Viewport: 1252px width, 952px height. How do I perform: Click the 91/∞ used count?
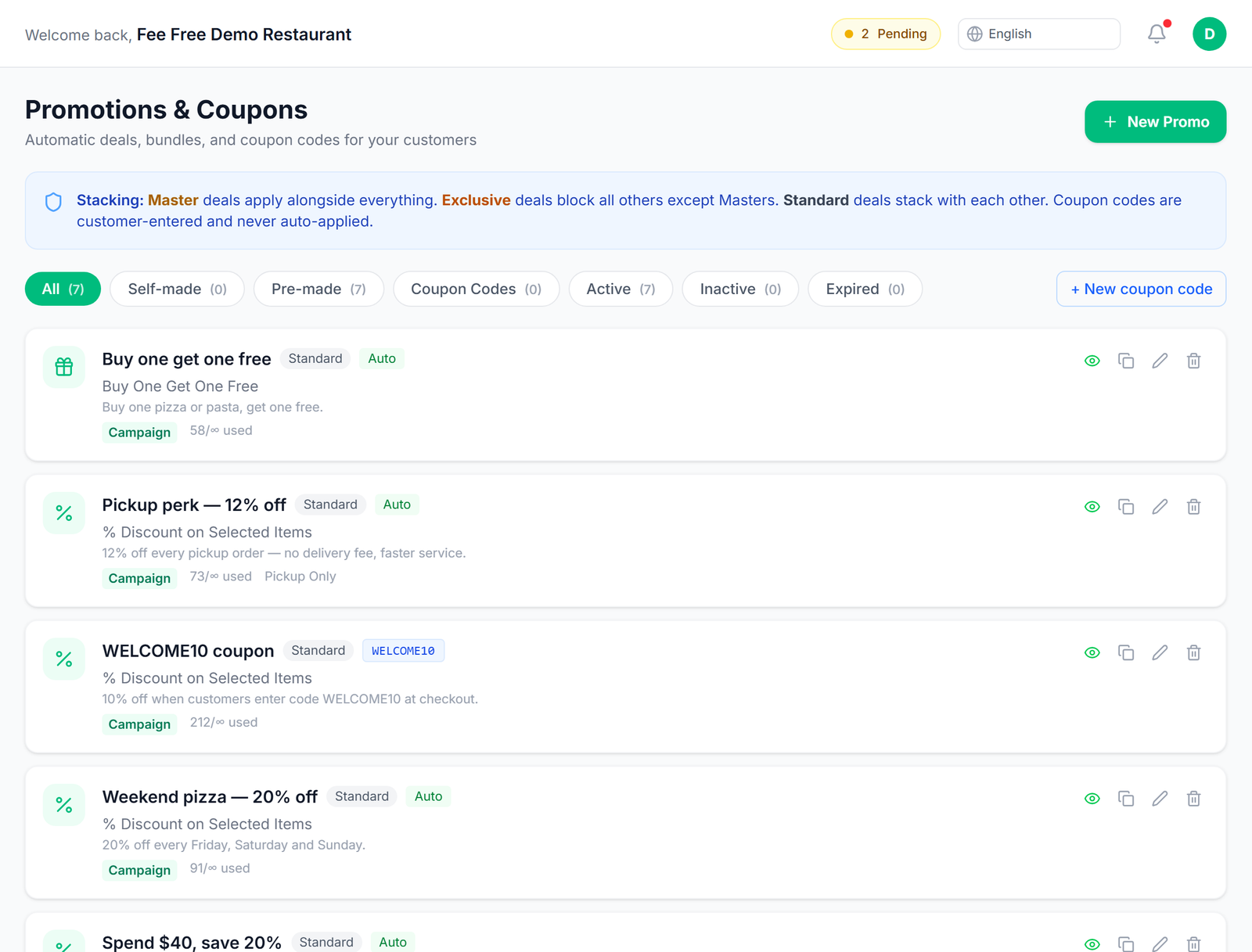220,868
